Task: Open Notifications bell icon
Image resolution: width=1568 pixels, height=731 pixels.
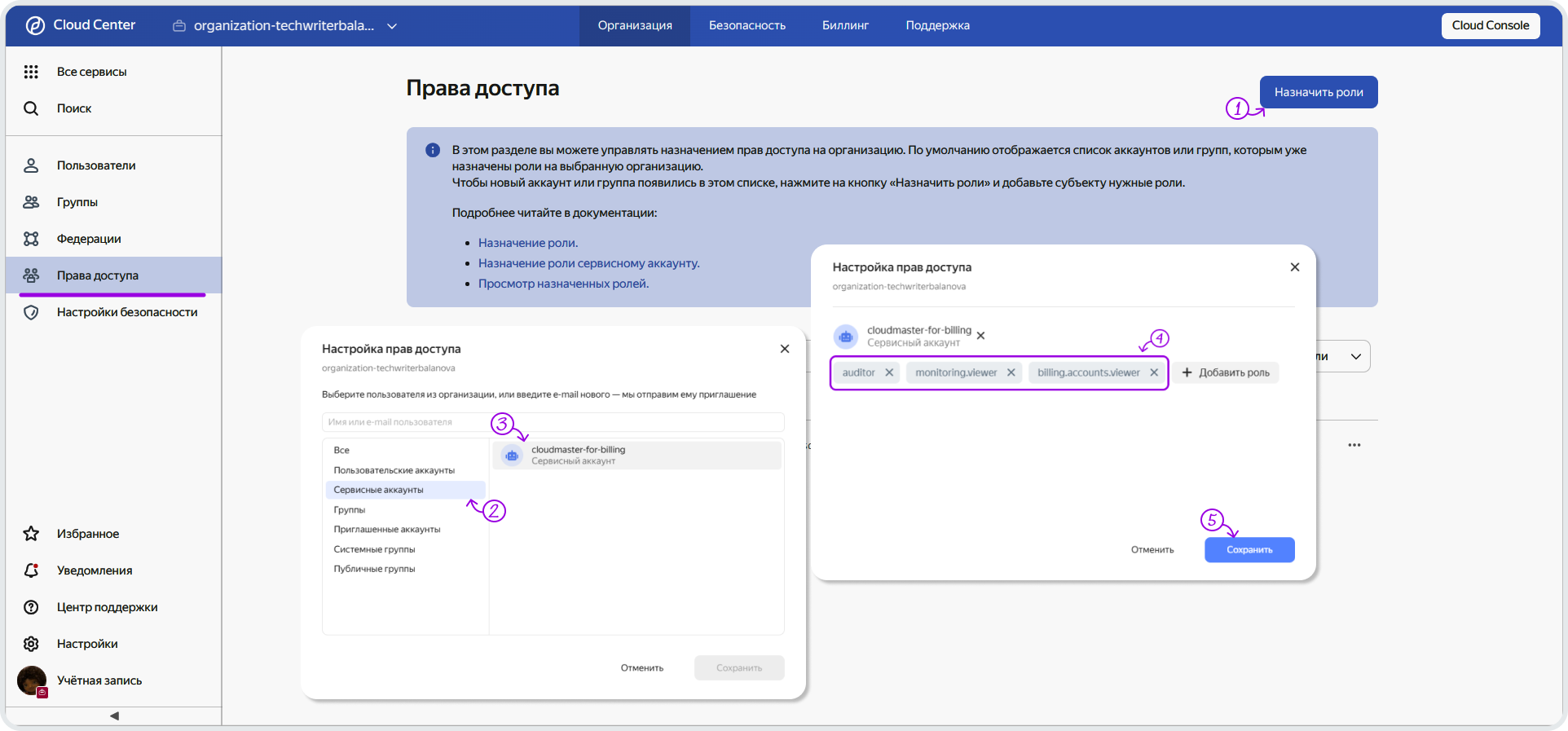Action: tap(31, 570)
